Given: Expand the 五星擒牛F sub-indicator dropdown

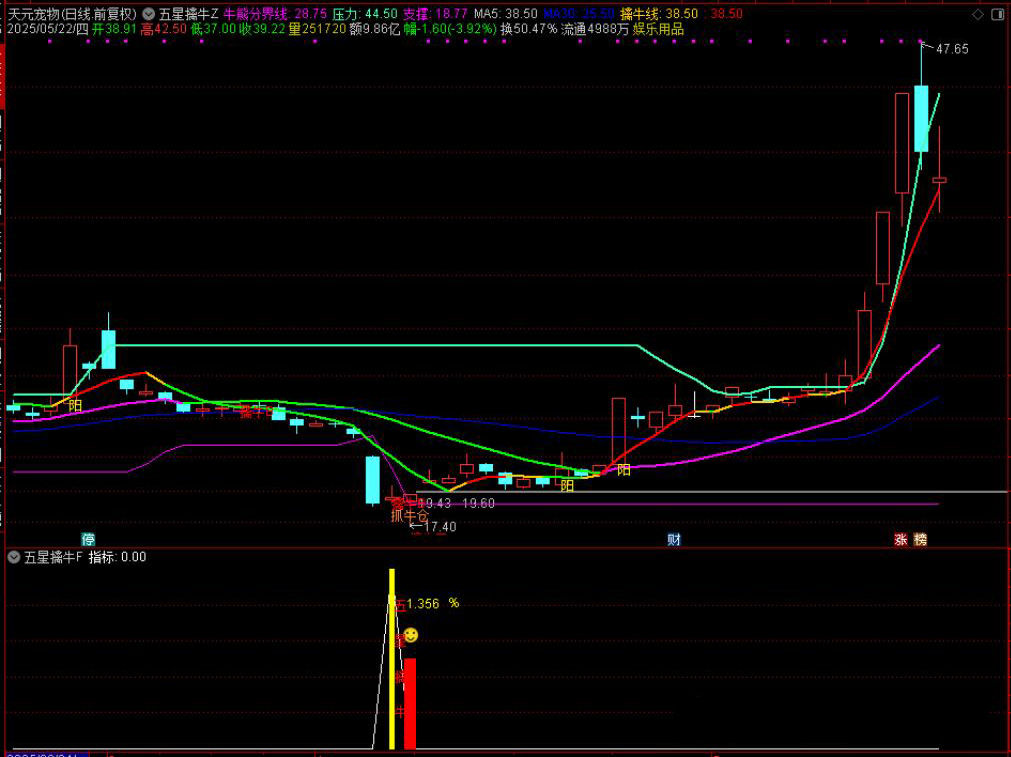Looking at the screenshot, I should (x=14, y=557).
